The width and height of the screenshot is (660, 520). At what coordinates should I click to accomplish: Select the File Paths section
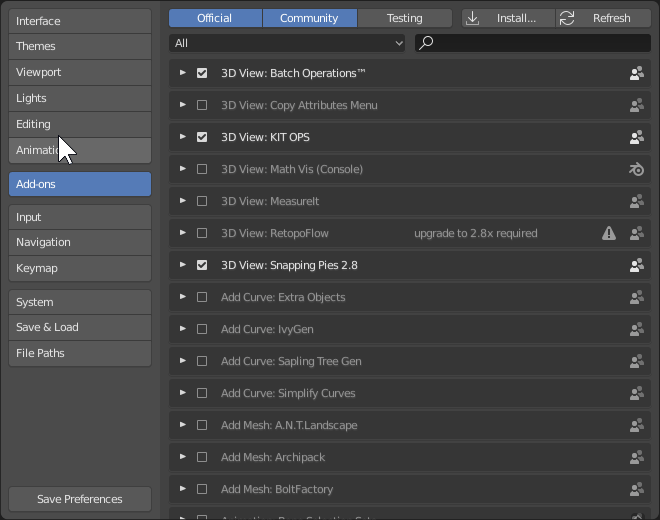click(80, 353)
